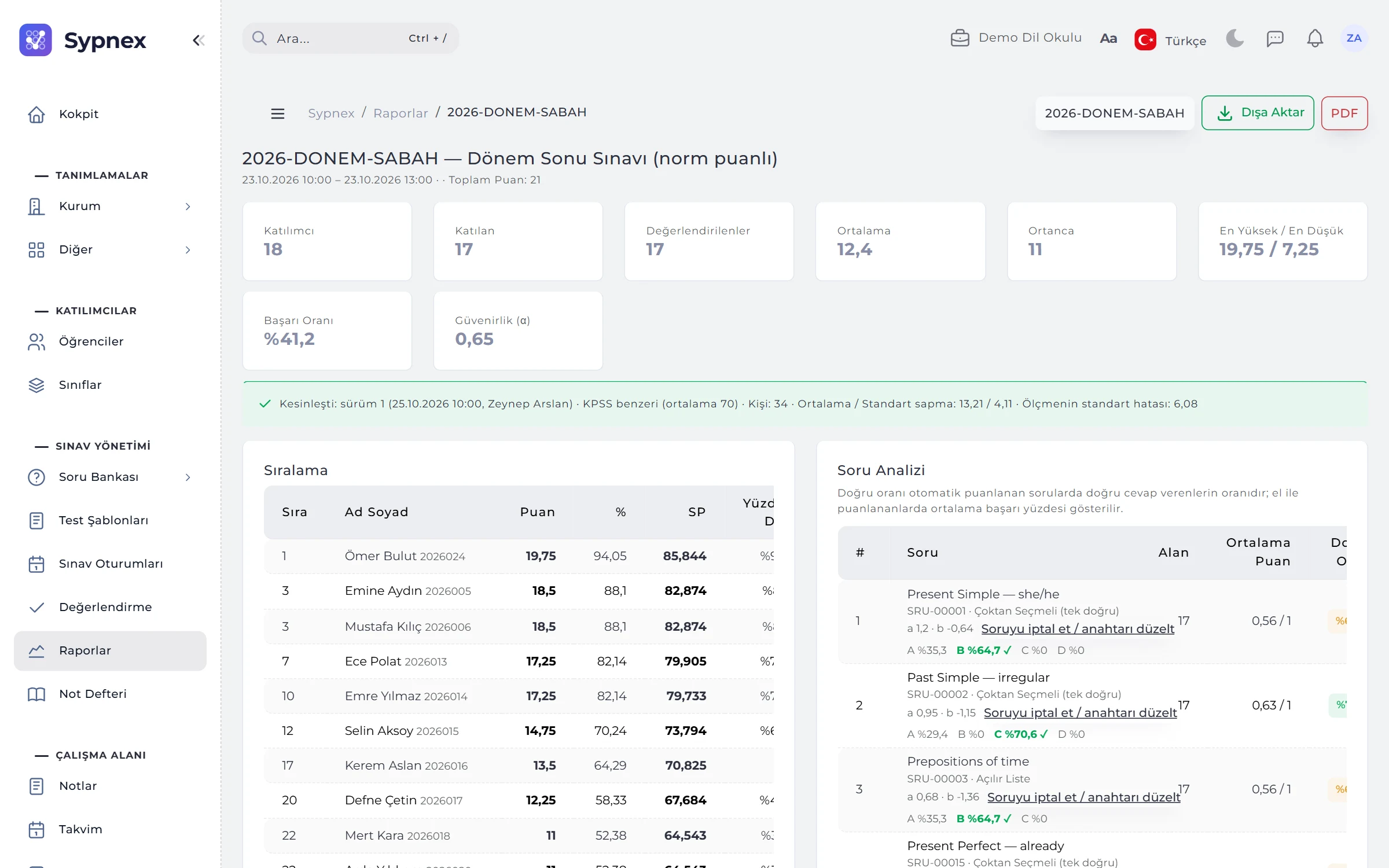Open the hamburger menu beside breadcrumb
The image size is (1389, 868).
pyautogui.click(x=278, y=113)
